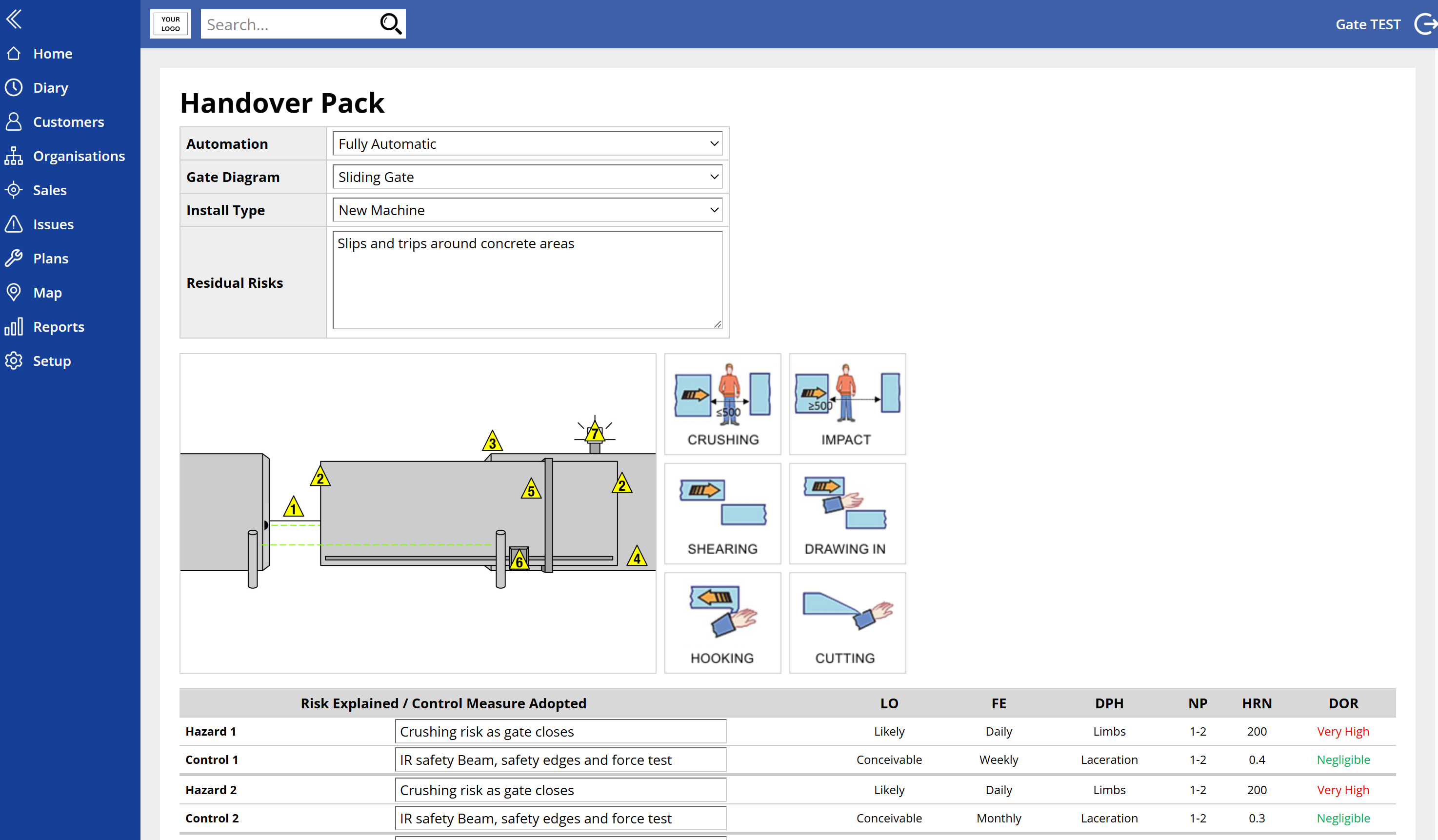This screenshot has width=1438, height=840.
Task: Click the Handover Pack heading
Action: (282, 103)
